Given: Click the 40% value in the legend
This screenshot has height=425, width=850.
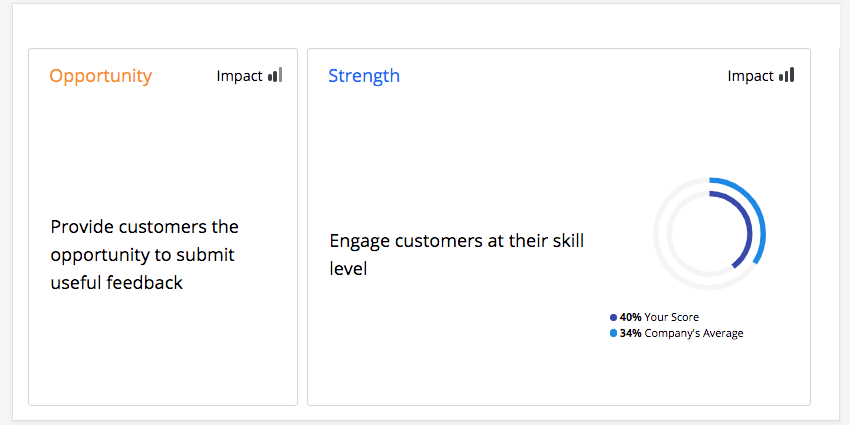Looking at the screenshot, I should click(x=630, y=318).
